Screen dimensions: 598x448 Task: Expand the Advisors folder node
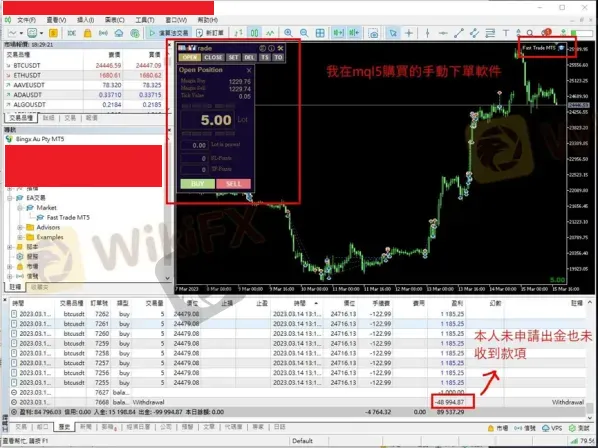tap(20, 227)
